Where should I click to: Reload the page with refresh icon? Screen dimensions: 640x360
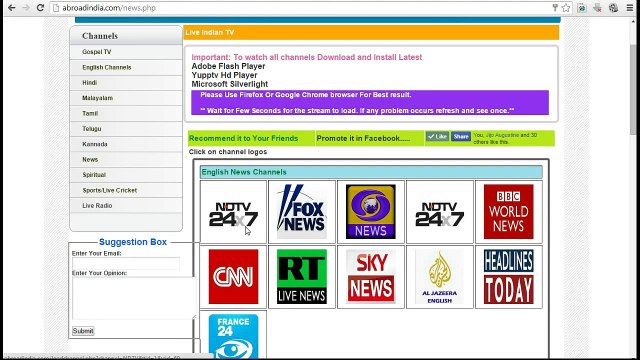(x=40, y=8)
